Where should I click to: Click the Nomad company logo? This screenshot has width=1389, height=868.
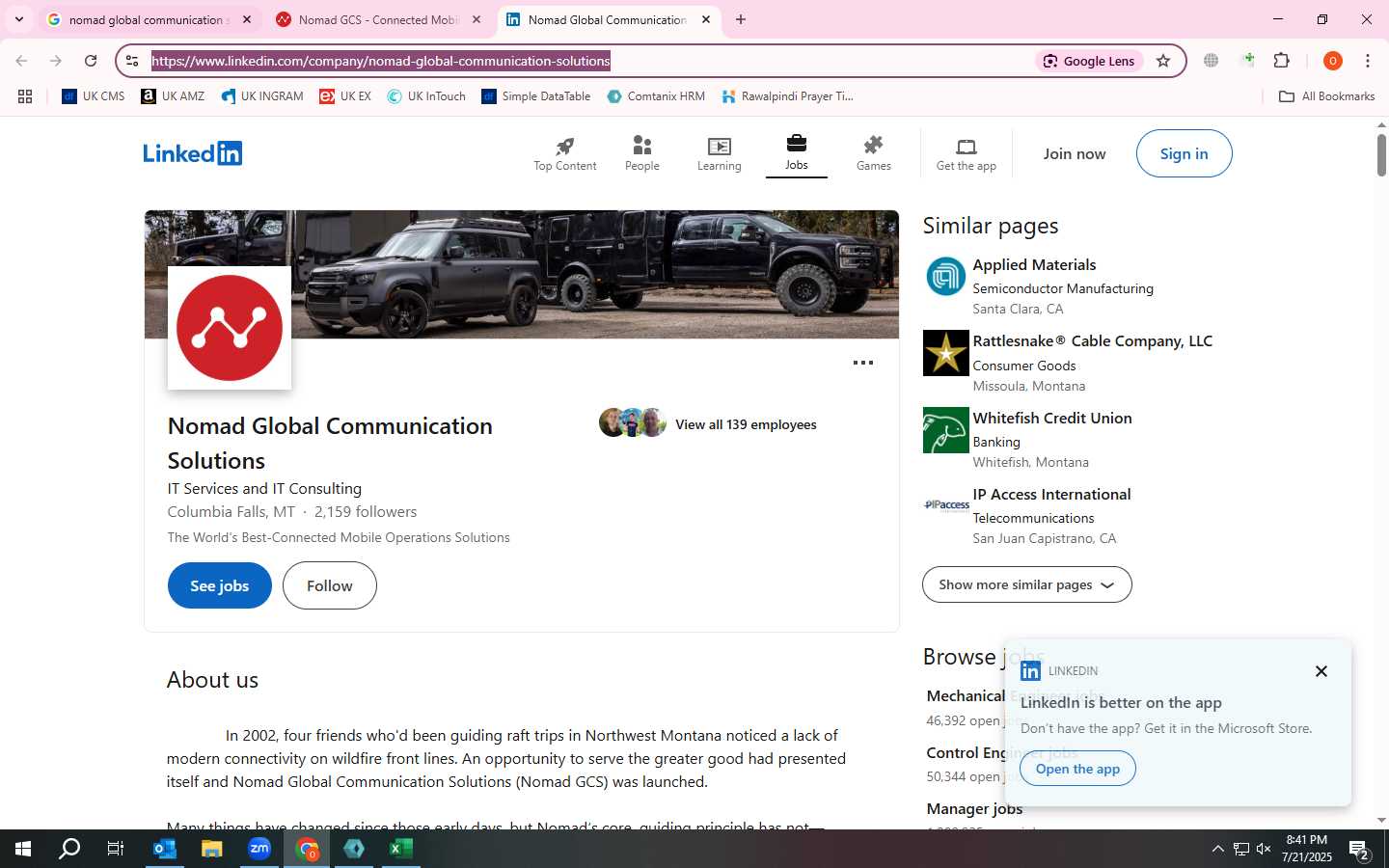[x=230, y=328]
